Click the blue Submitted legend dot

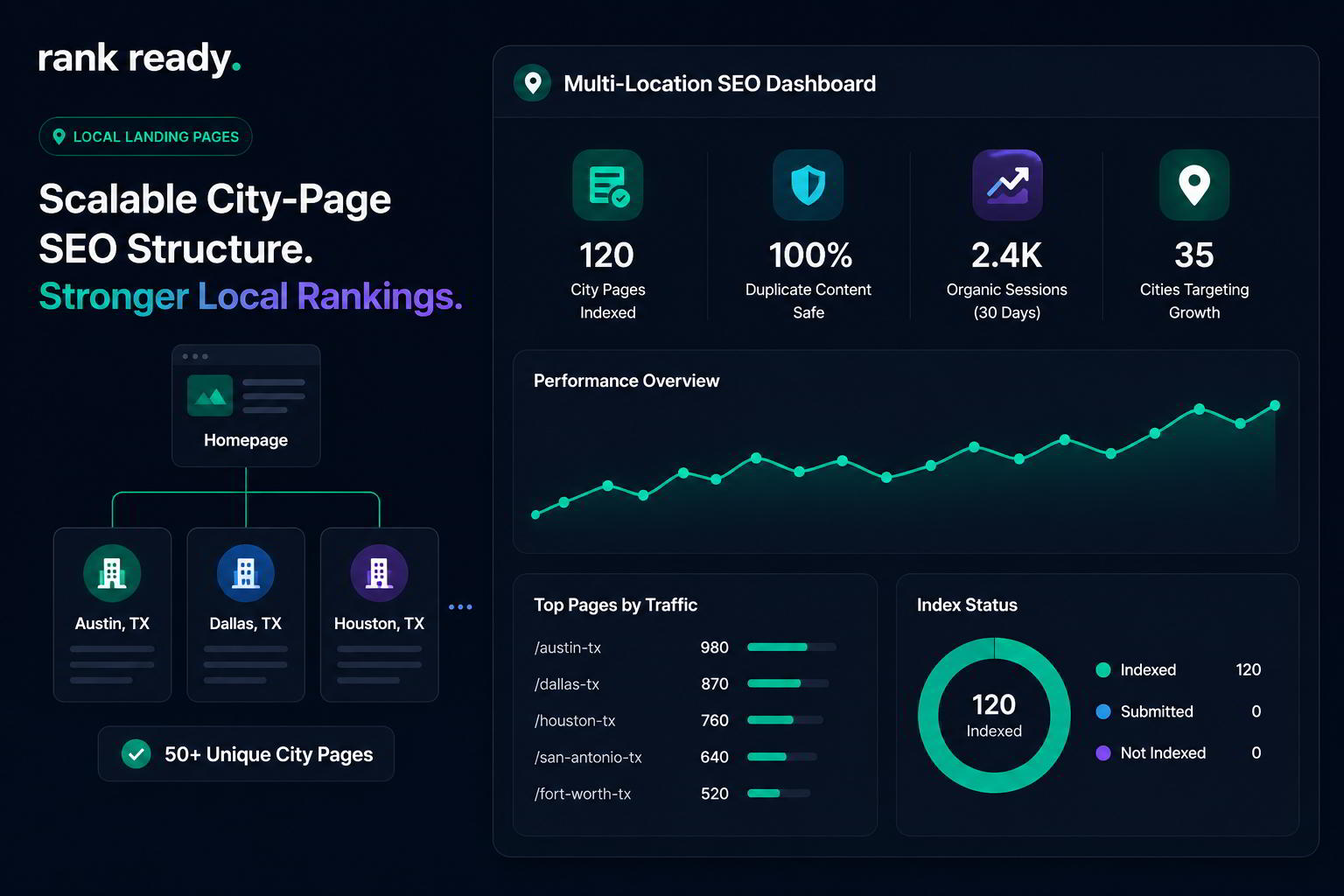tap(1103, 711)
